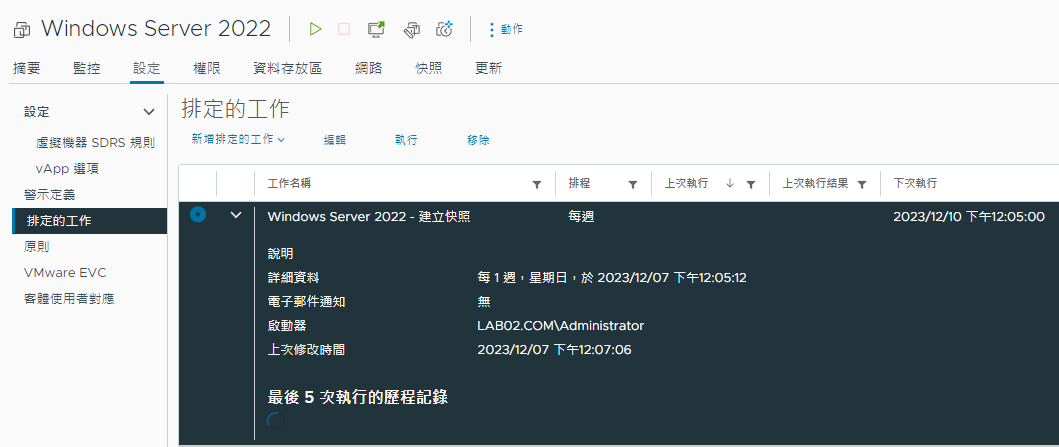Click the LAB02.COM\Administrator value
Viewport: 1059px width, 447px height.
click(561, 326)
